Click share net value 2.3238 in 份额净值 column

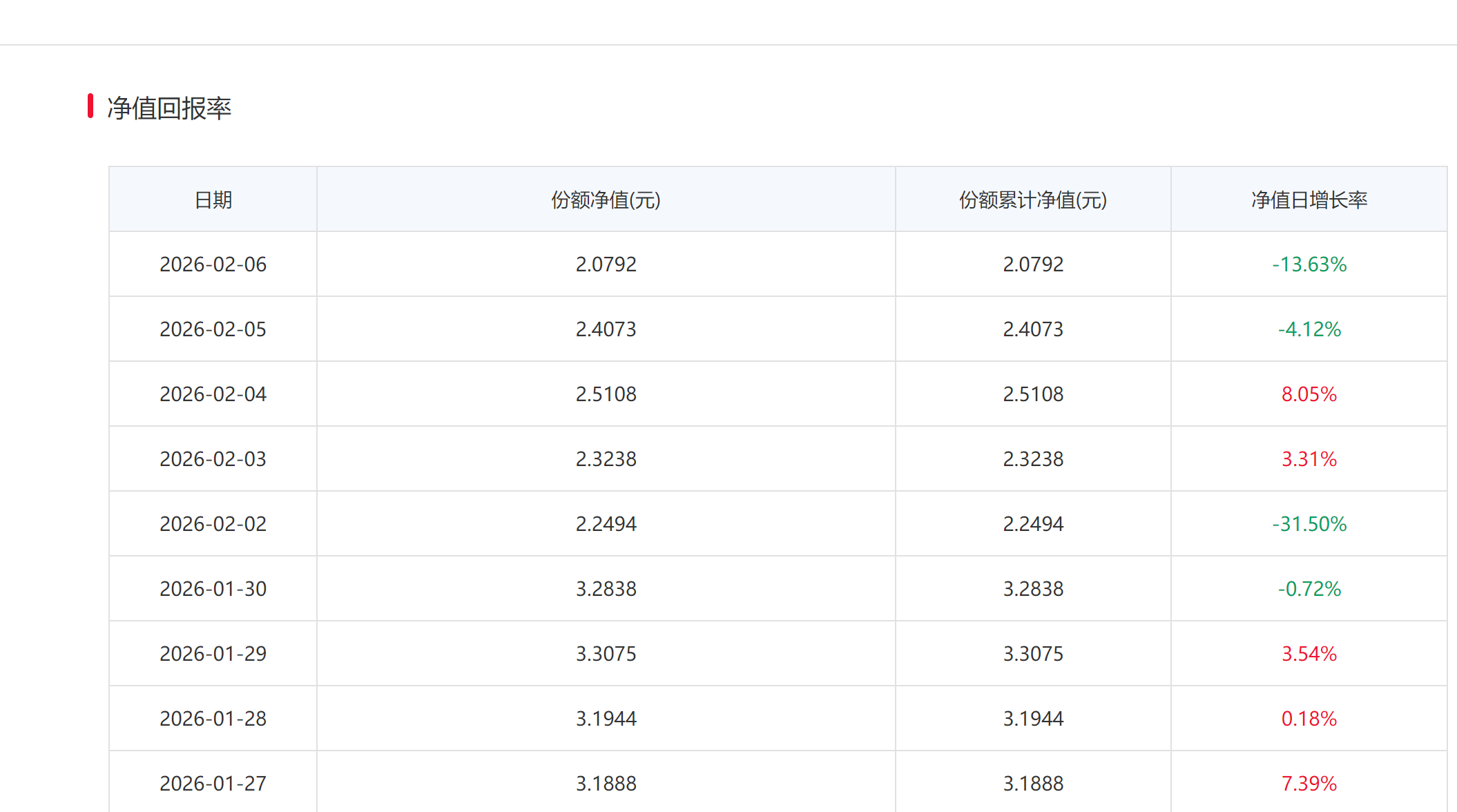click(606, 459)
